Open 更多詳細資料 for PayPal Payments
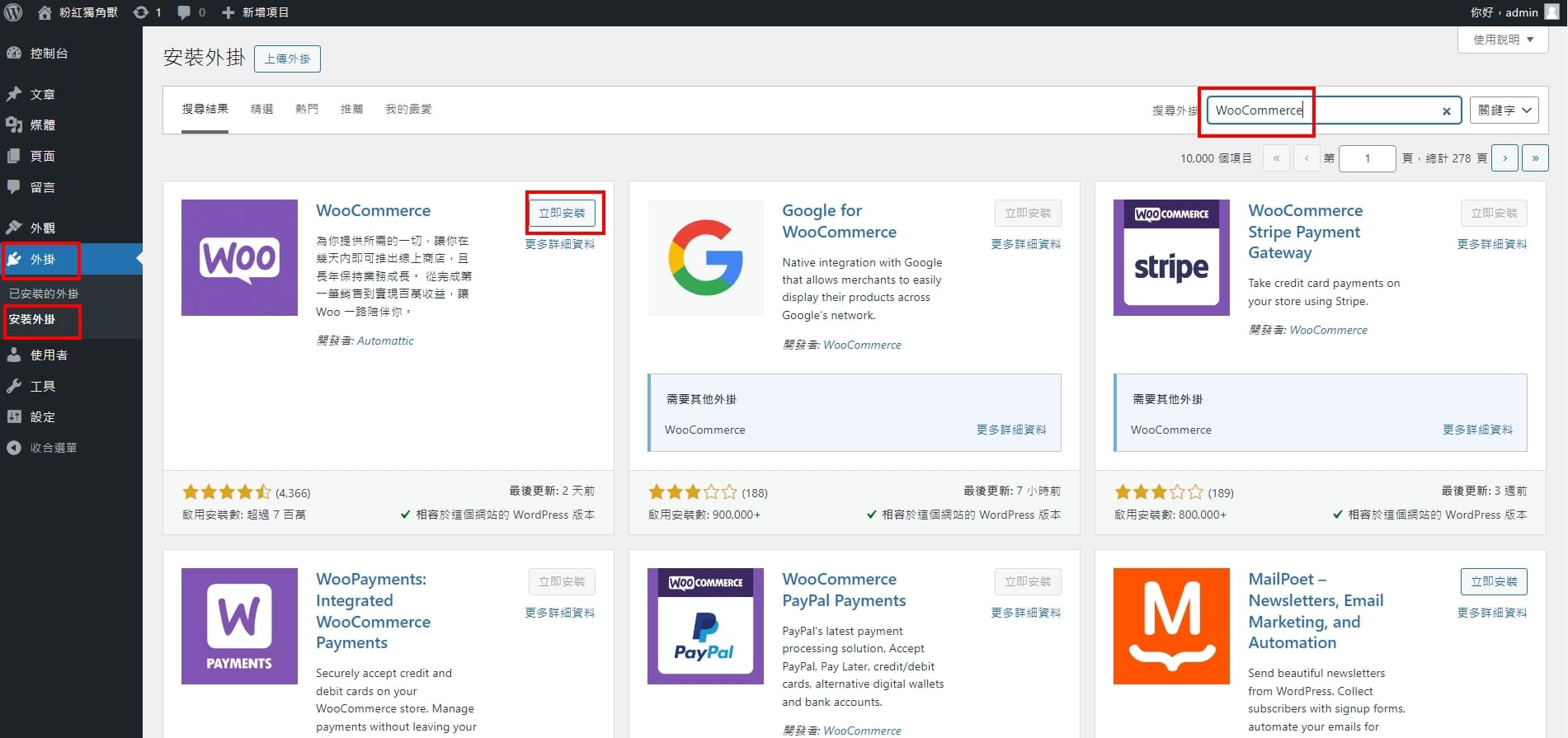Image resolution: width=1568 pixels, height=738 pixels. coord(1026,613)
